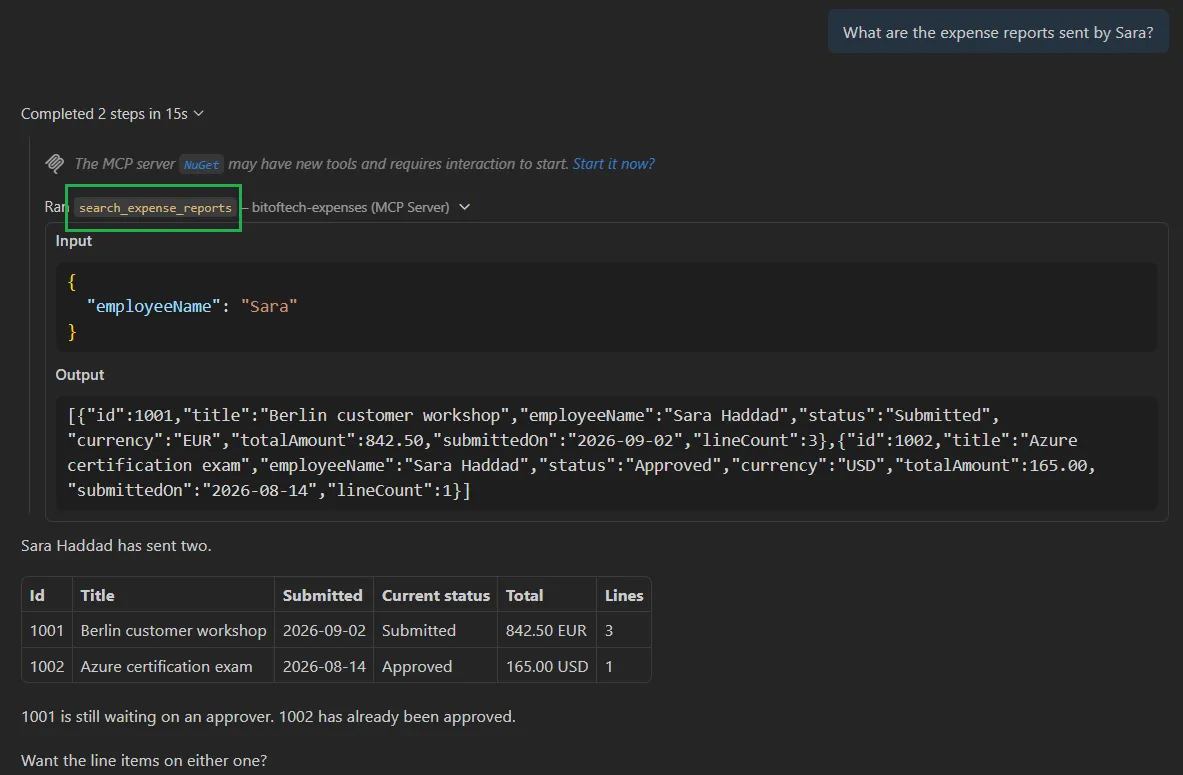This screenshot has width=1183, height=775.
Task: Click the "842.50 EUR" total cell
Action: tap(546, 630)
